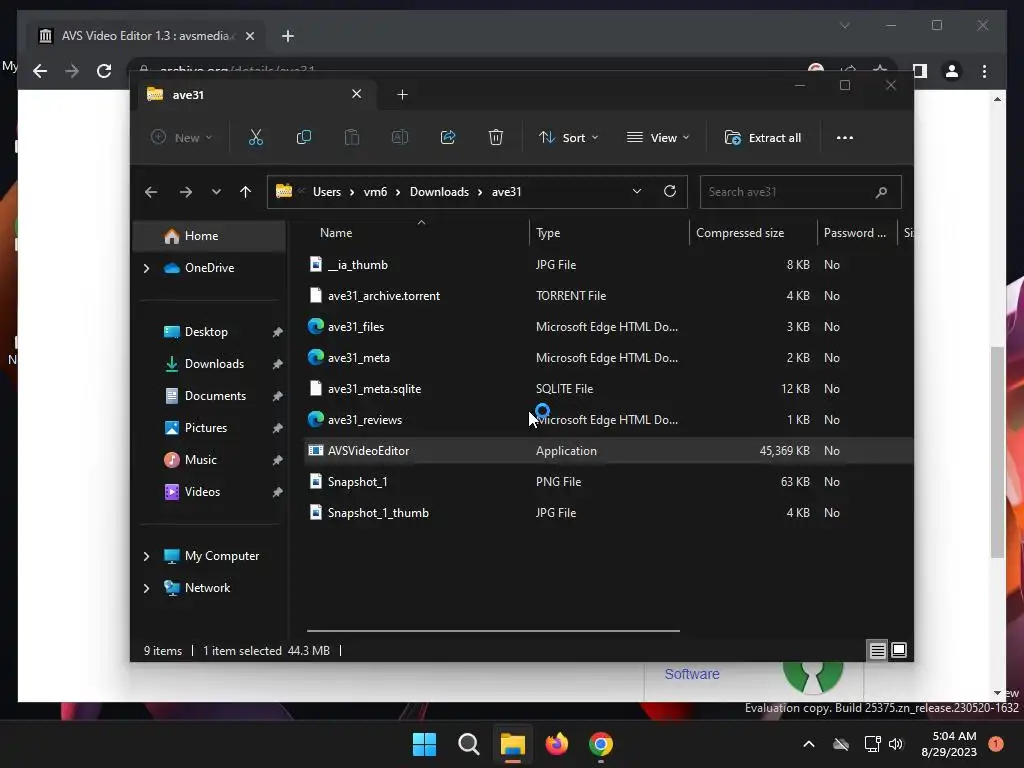Click Explorer's back navigation arrow
Screen dimensions: 1024x768
(151, 192)
